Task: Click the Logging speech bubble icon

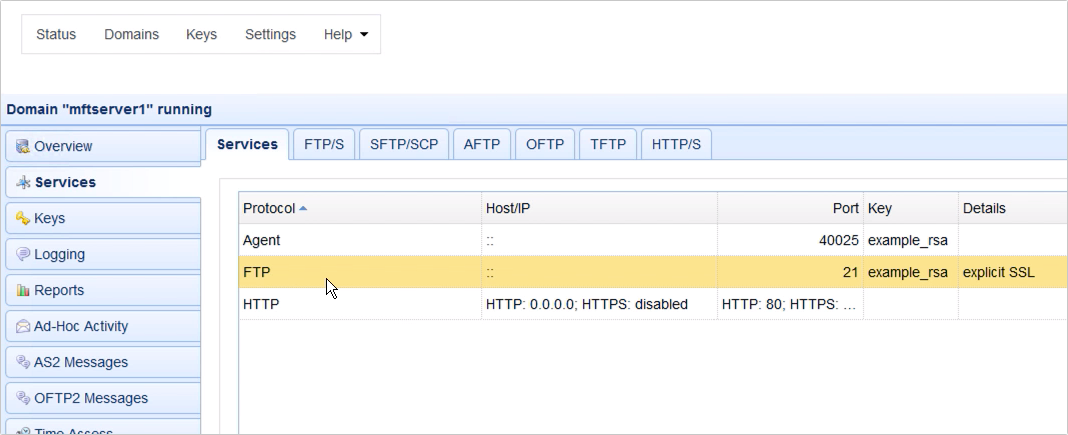Action: [23, 255]
